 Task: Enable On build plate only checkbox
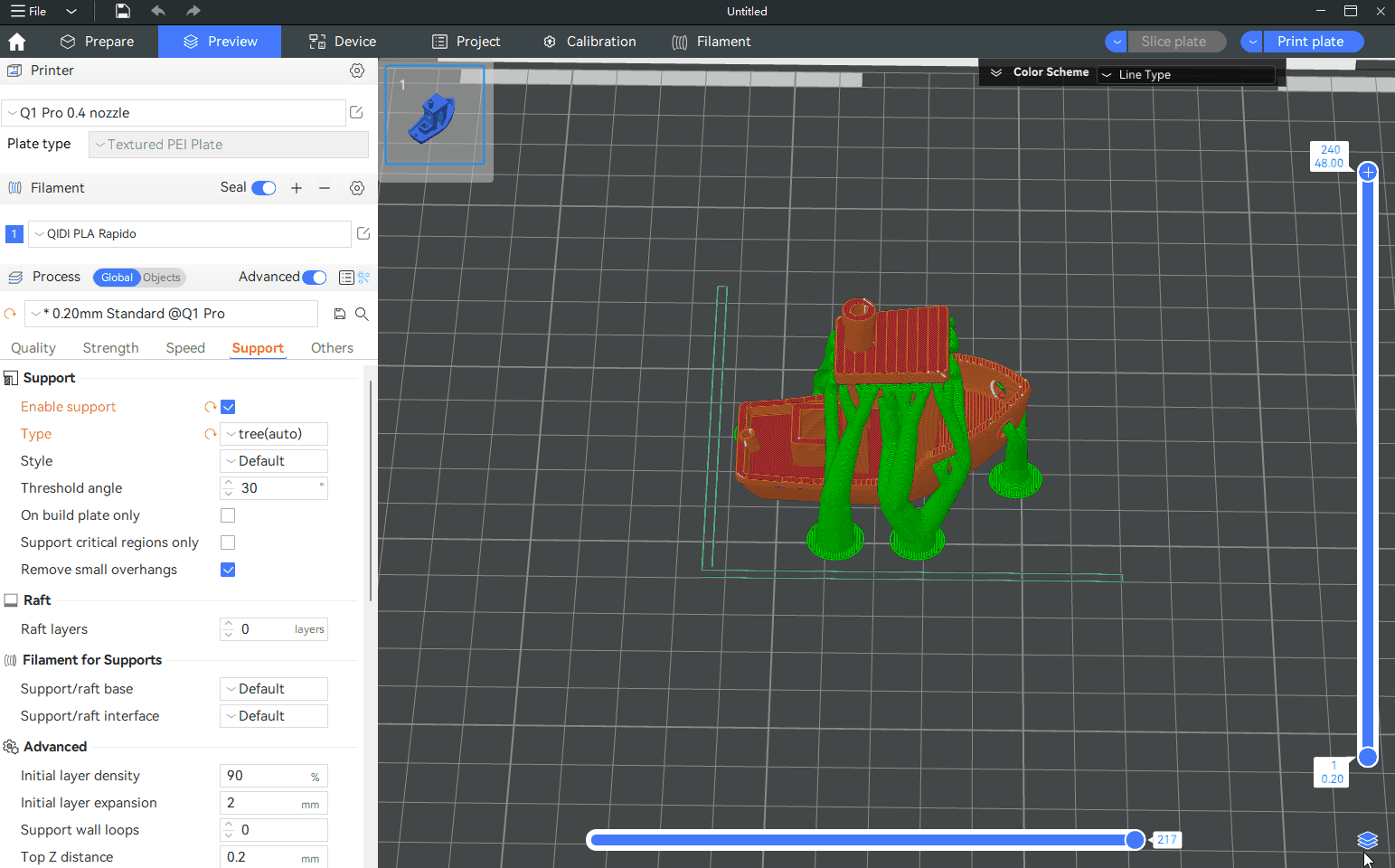tap(228, 515)
